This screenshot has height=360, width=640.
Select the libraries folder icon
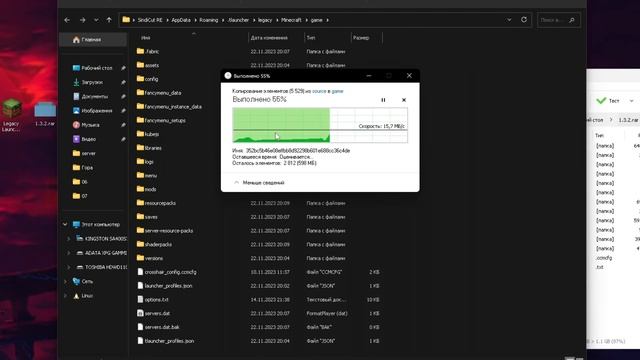(140, 148)
